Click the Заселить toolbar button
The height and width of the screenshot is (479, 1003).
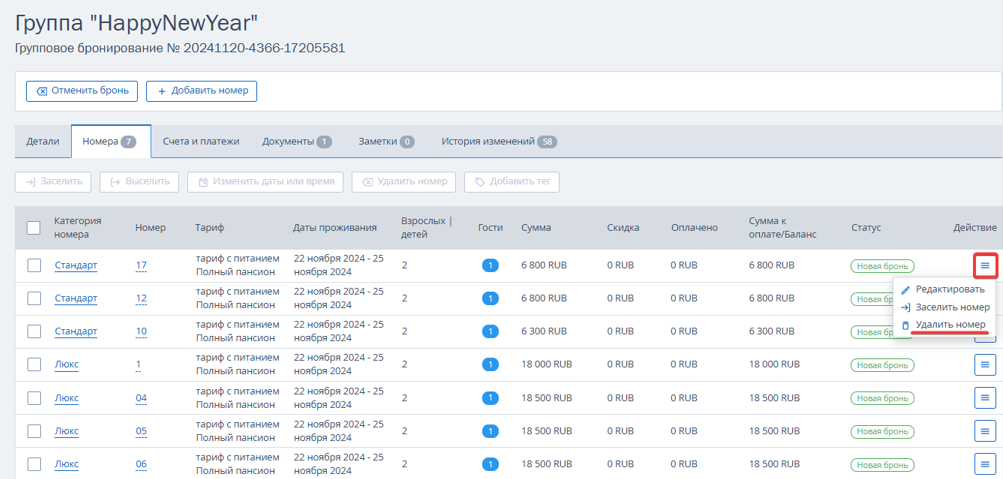pyautogui.click(x=53, y=182)
